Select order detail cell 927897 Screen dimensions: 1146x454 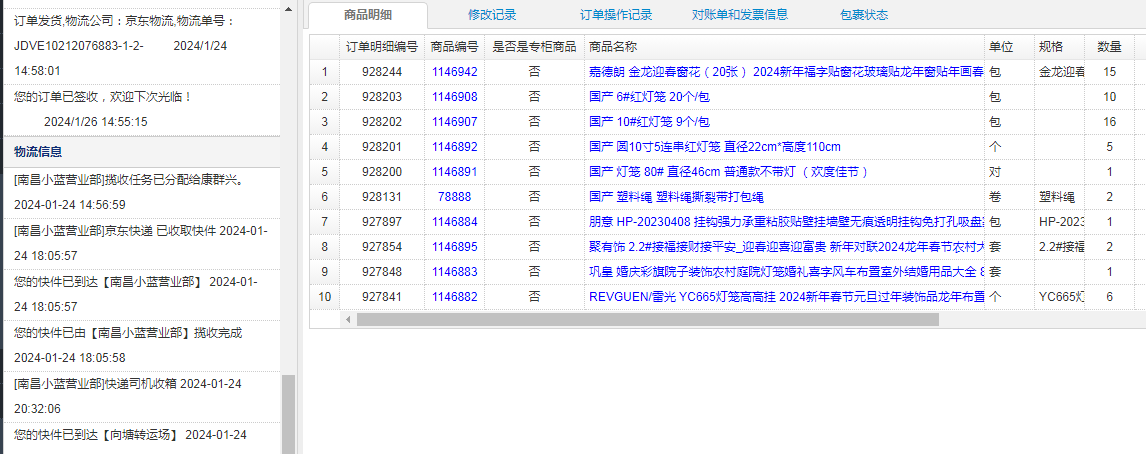pos(382,222)
